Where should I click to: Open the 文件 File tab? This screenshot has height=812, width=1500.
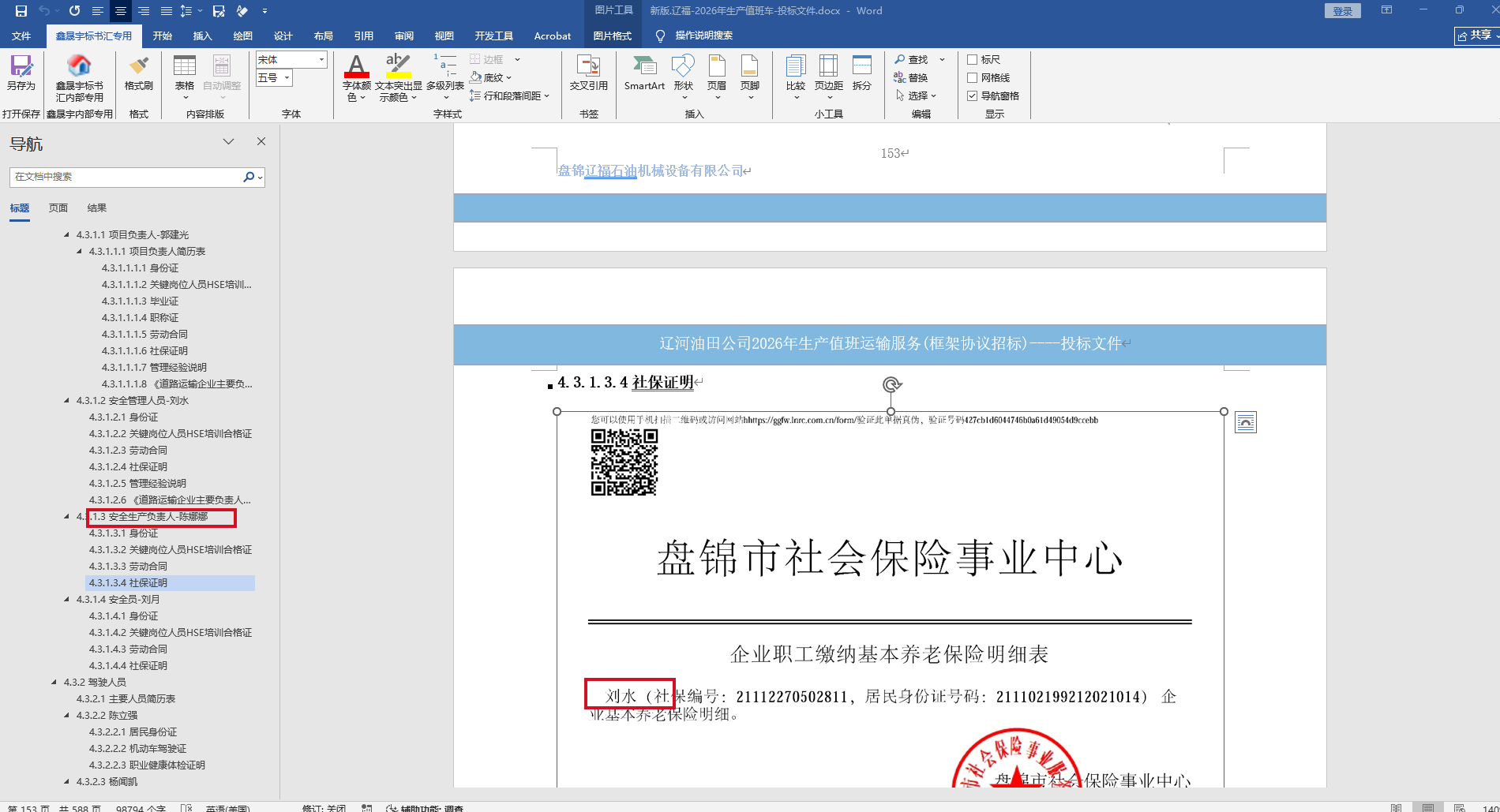click(21, 36)
